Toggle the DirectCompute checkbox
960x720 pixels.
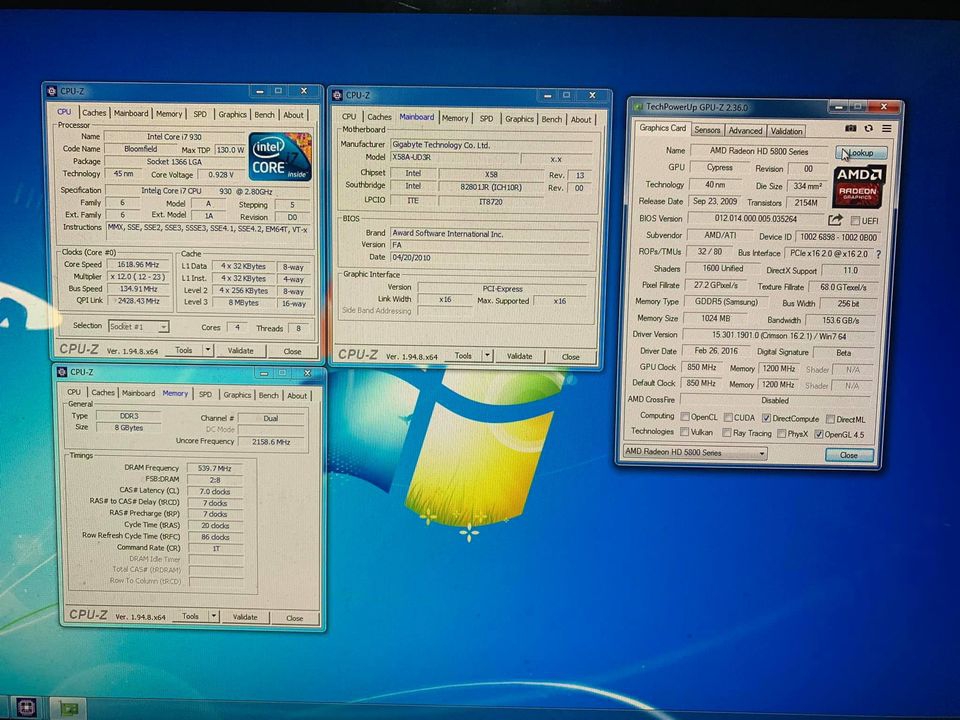[766, 418]
